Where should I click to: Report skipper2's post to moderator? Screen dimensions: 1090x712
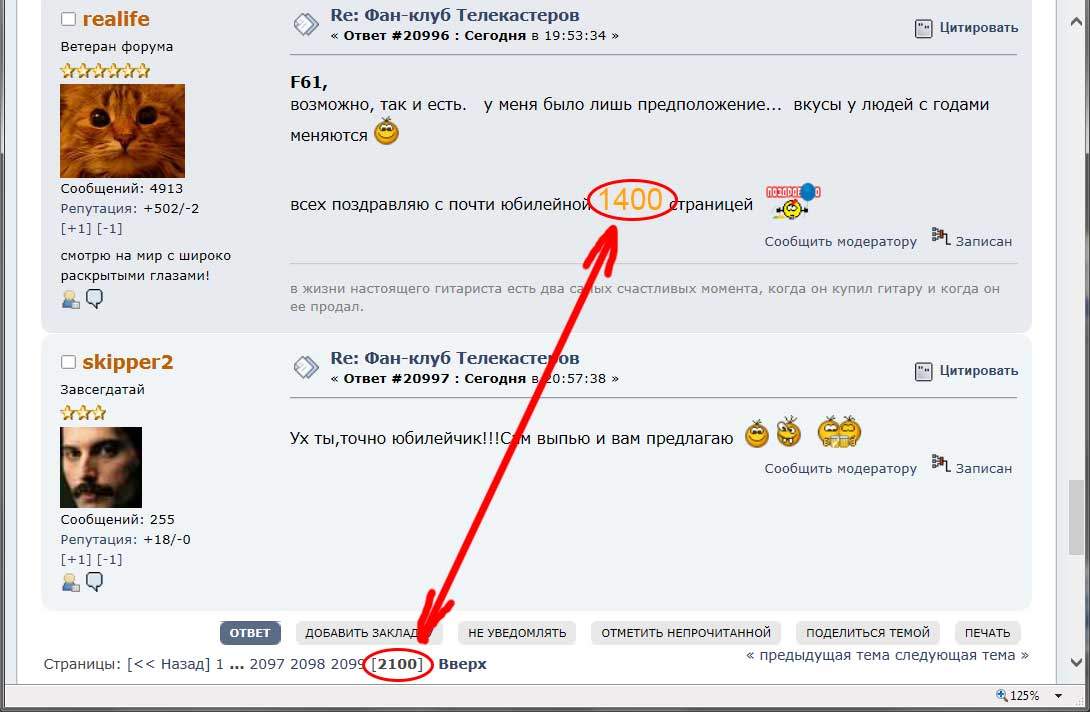coord(840,468)
